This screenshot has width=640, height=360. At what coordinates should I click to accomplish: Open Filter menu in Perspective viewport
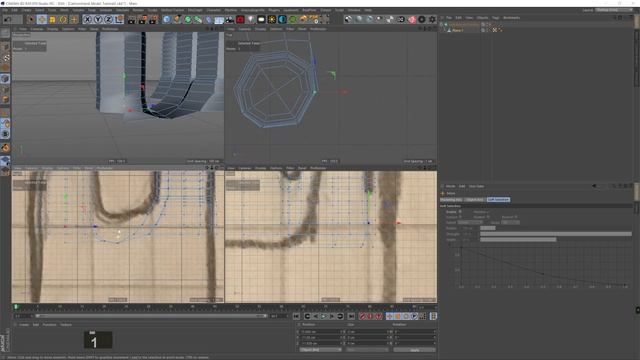[82, 29]
